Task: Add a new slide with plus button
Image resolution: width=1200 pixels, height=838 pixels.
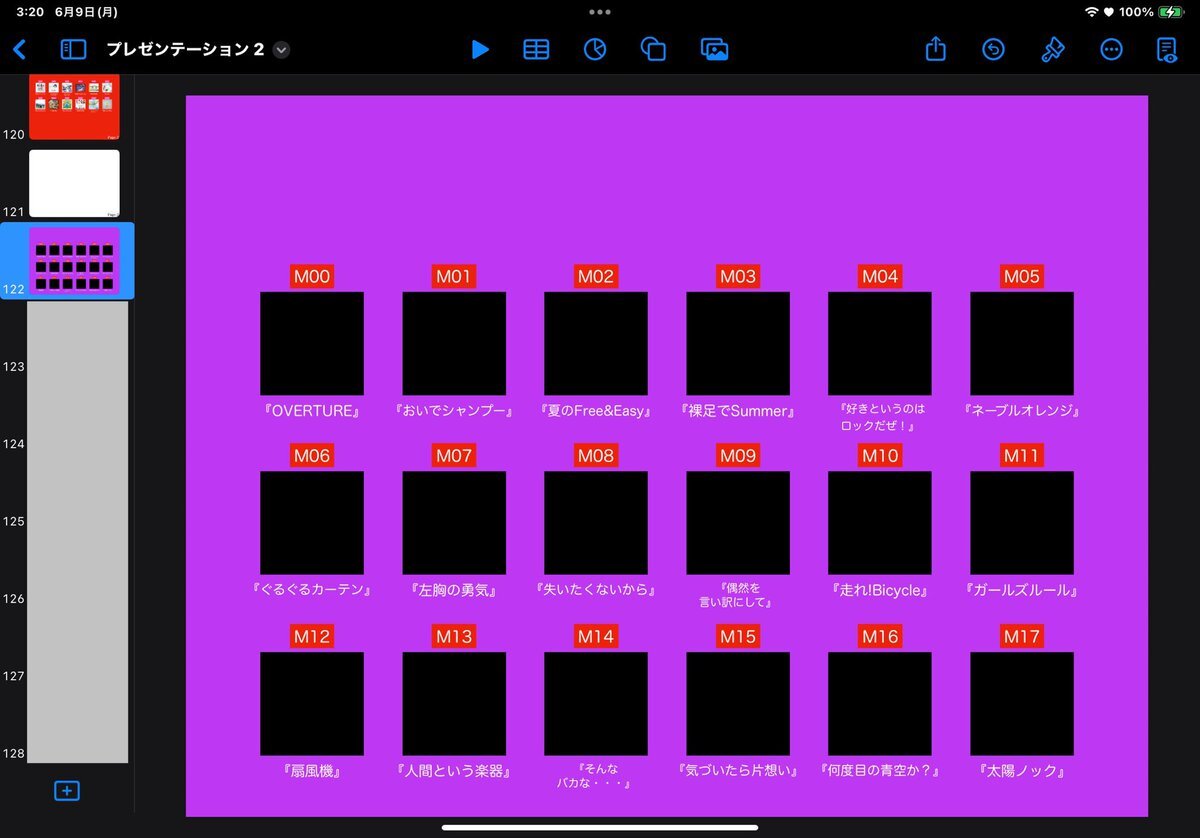Action: [67, 791]
